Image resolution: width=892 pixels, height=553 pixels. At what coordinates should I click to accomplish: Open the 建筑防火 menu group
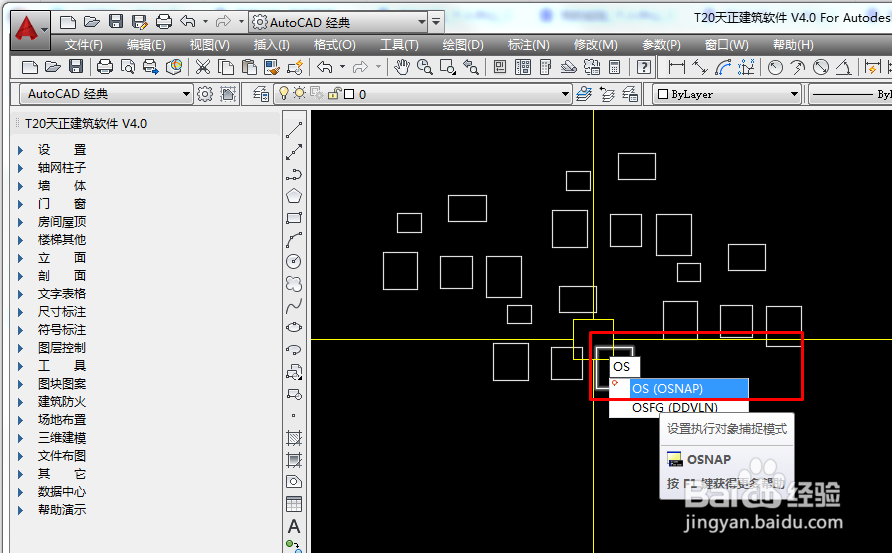(x=61, y=402)
